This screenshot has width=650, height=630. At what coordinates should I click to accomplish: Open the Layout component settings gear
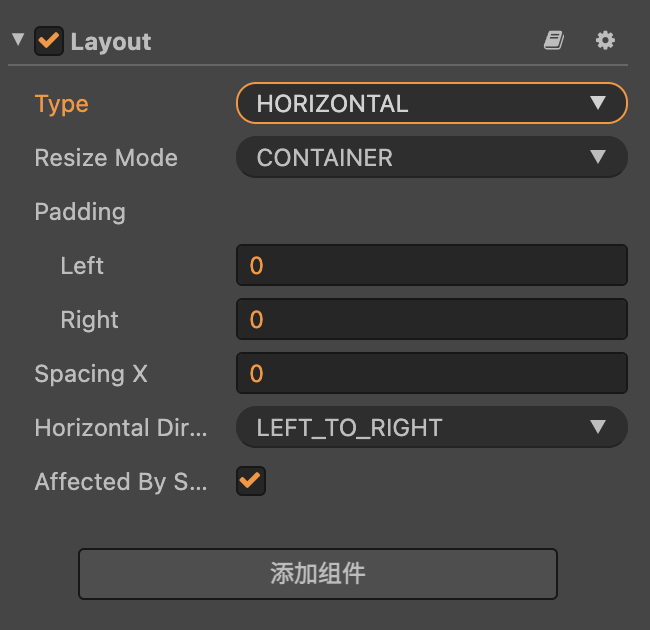(605, 40)
